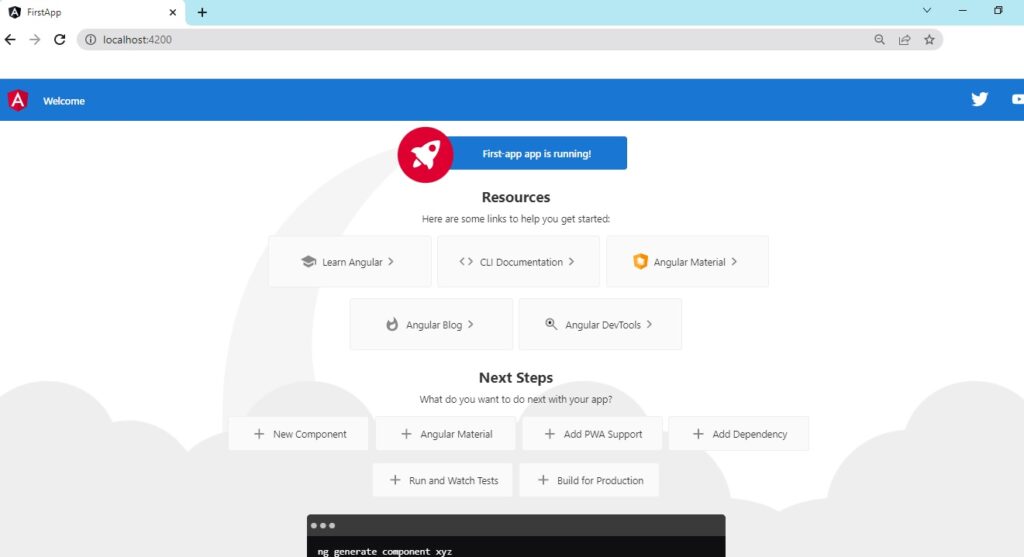The image size is (1024, 557).
Task: Choose Add Dependency step
Action: (x=739, y=434)
